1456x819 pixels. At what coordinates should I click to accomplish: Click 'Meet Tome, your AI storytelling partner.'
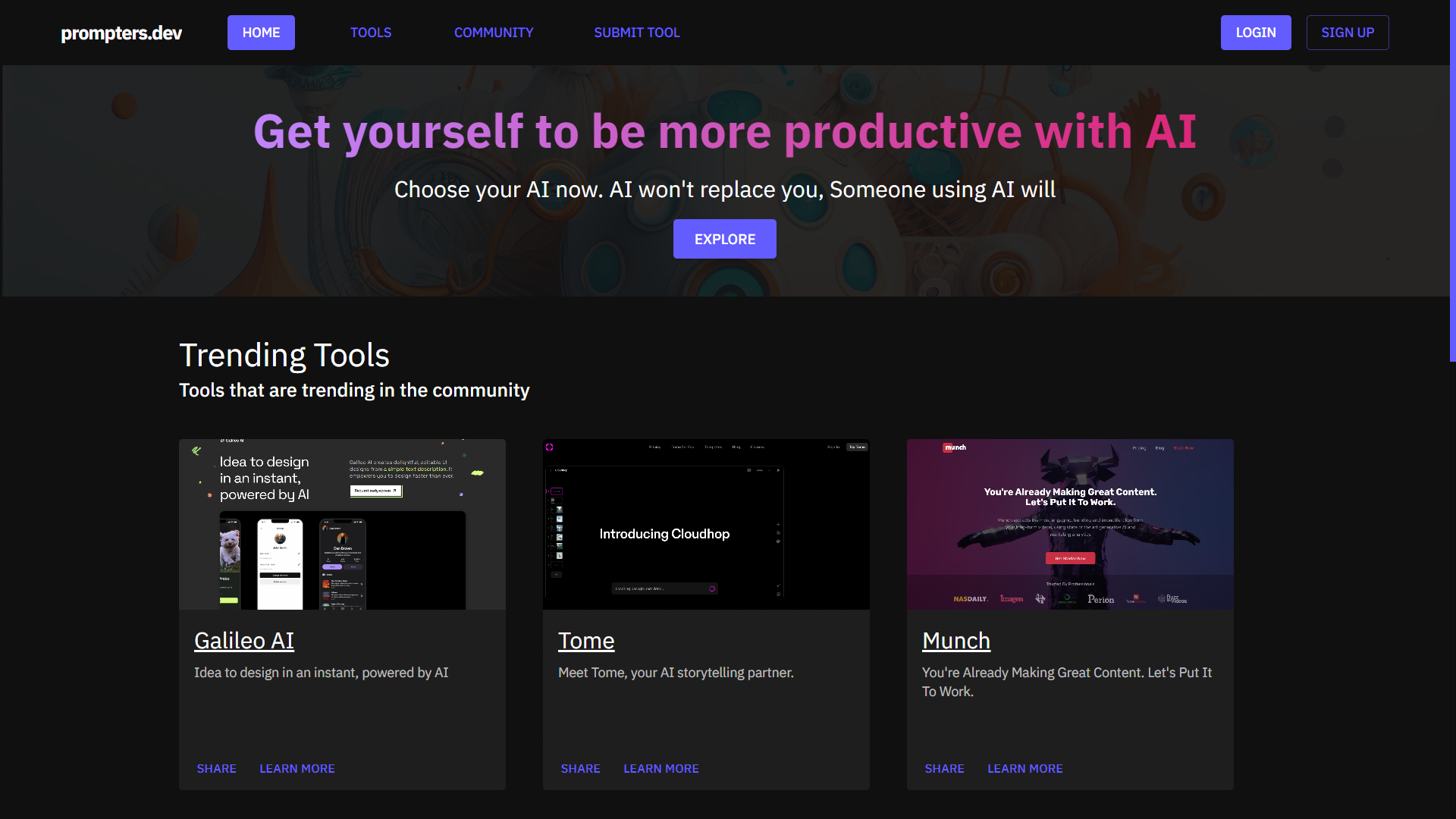[x=676, y=673]
